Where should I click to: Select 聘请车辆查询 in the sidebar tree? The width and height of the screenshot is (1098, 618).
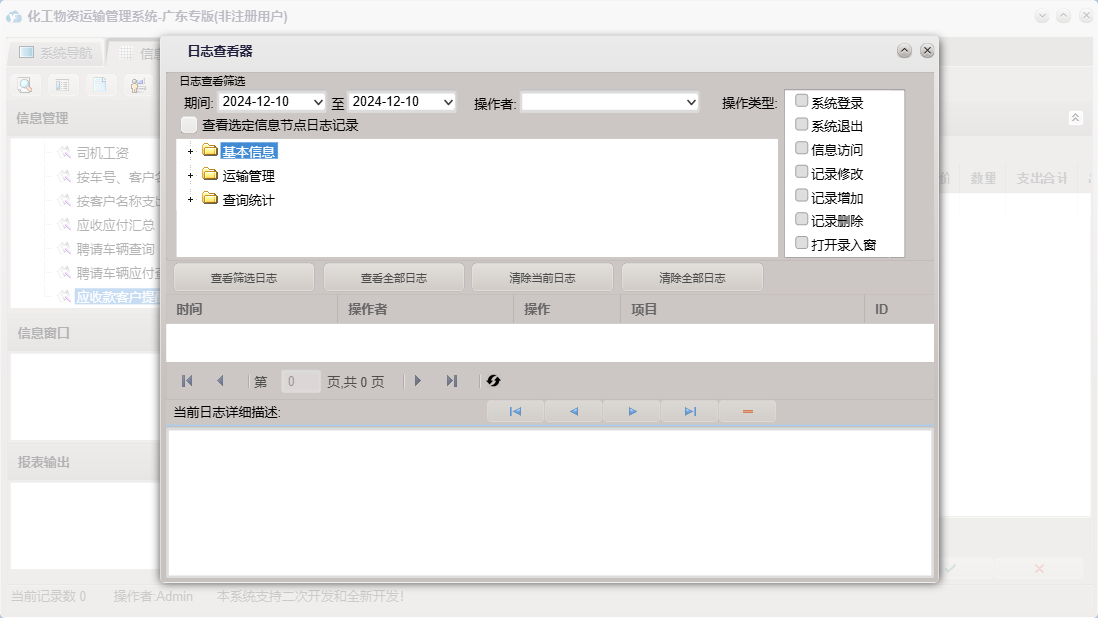pos(116,248)
